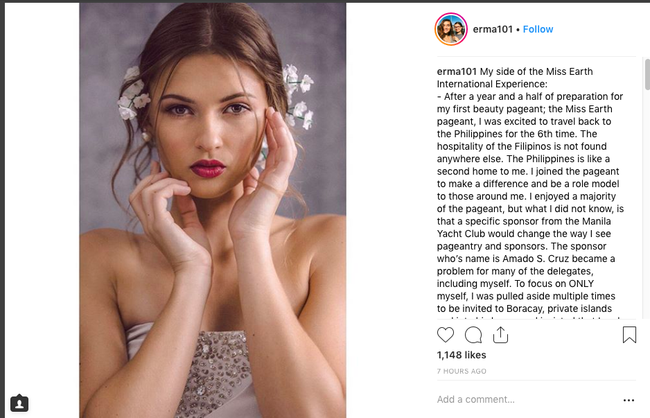Show tagged people icon on photo
The image size is (650, 418).
click(x=19, y=403)
